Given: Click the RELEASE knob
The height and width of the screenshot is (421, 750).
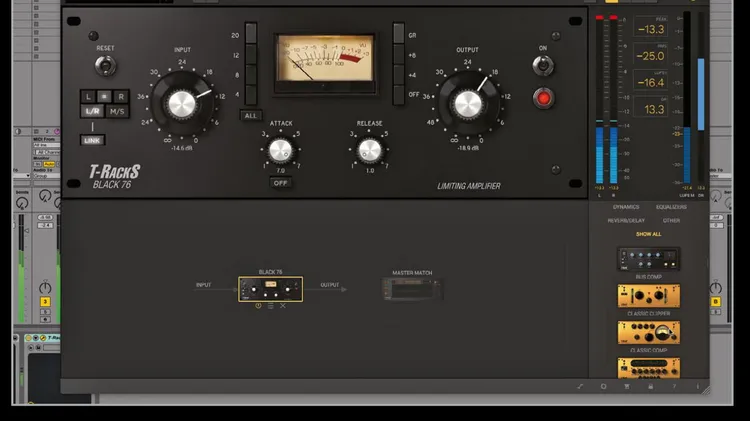Looking at the screenshot, I should pos(370,150).
